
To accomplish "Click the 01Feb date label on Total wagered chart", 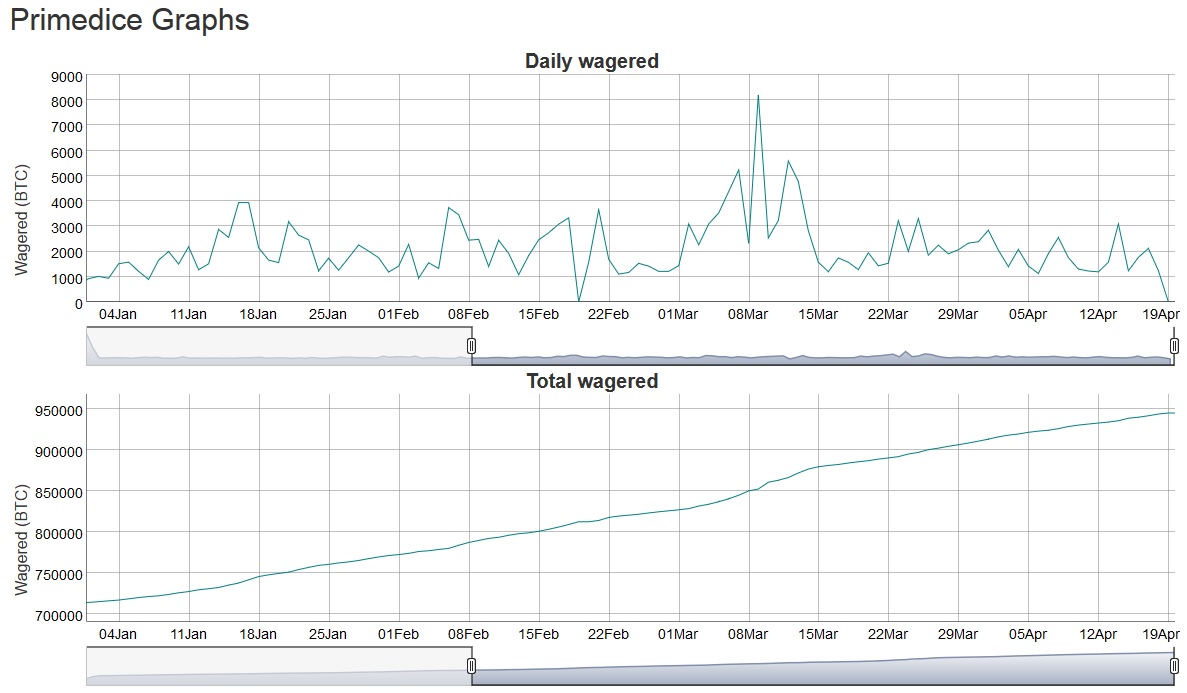I will [x=398, y=635].
